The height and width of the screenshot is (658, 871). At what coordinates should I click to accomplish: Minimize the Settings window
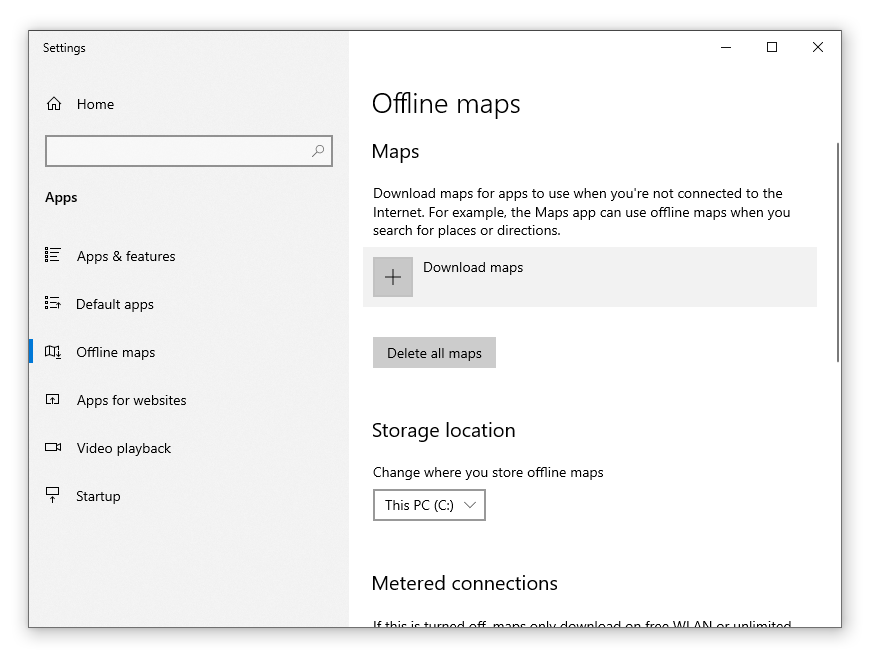725,47
